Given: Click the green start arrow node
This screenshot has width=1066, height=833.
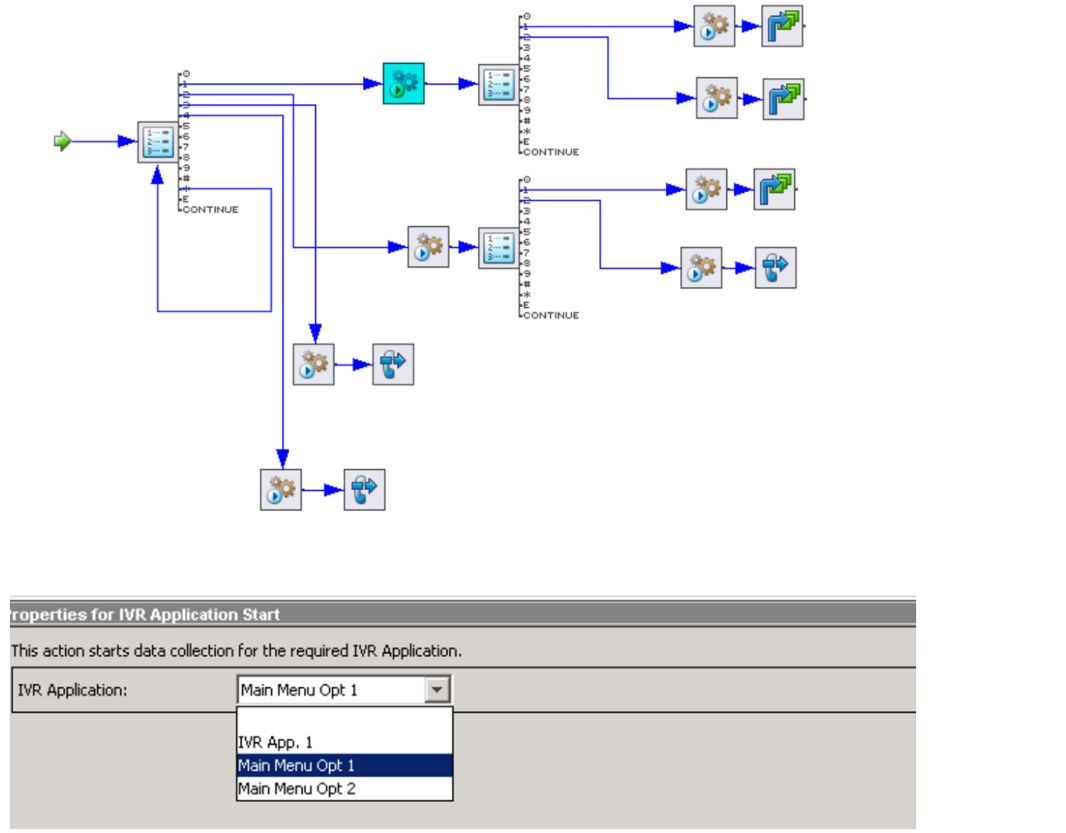Looking at the screenshot, I should point(63,142).
